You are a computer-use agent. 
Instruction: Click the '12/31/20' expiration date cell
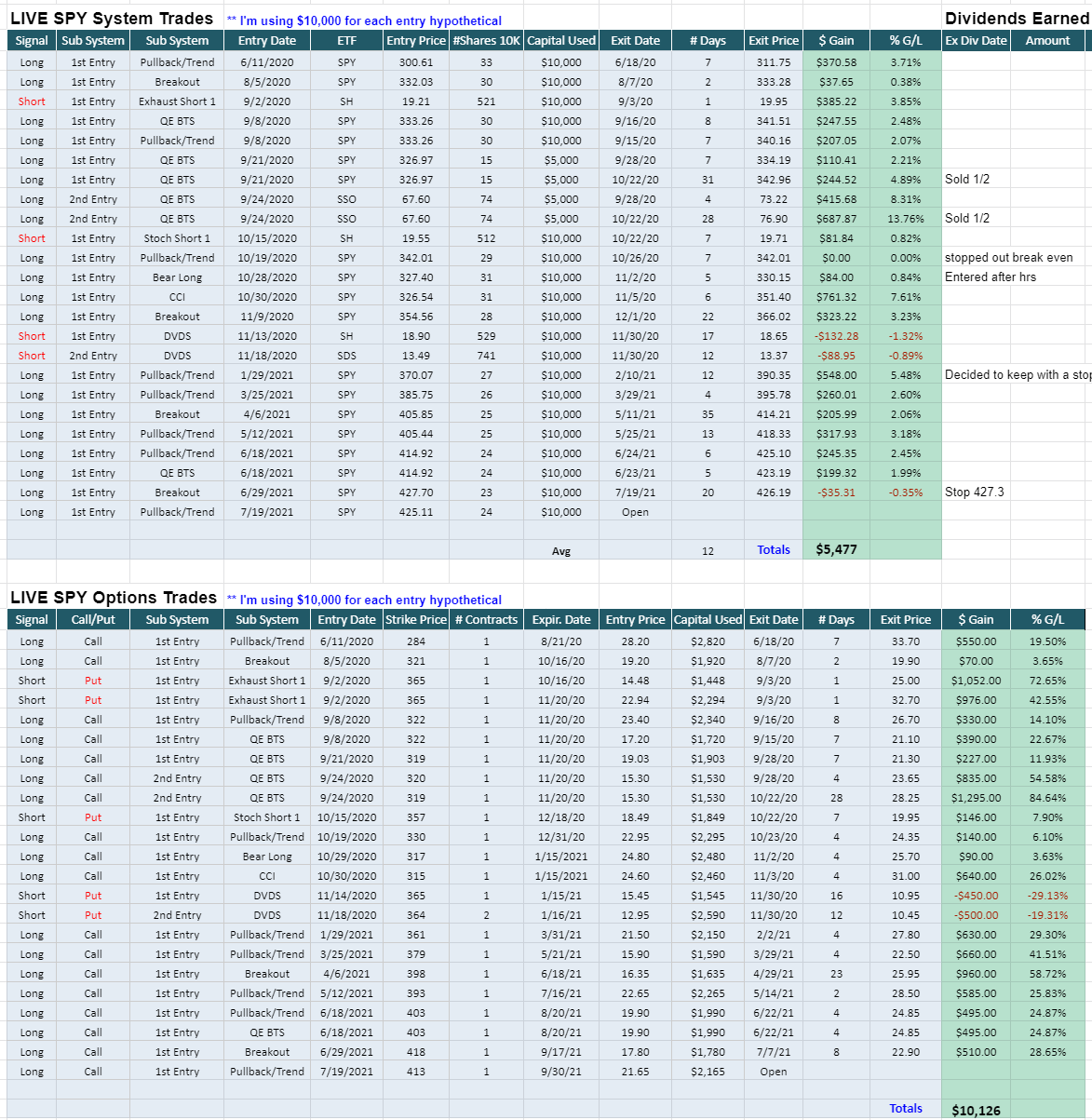point(561,837)
